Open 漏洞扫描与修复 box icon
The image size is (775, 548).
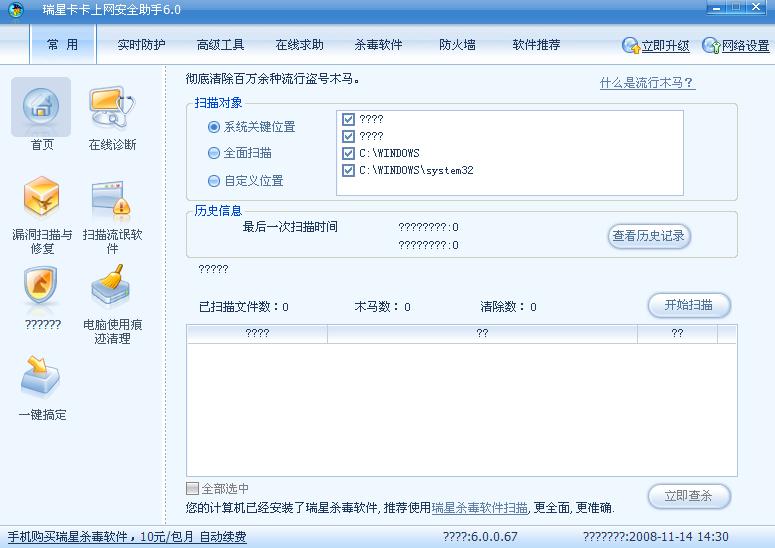tap(42, 197)
